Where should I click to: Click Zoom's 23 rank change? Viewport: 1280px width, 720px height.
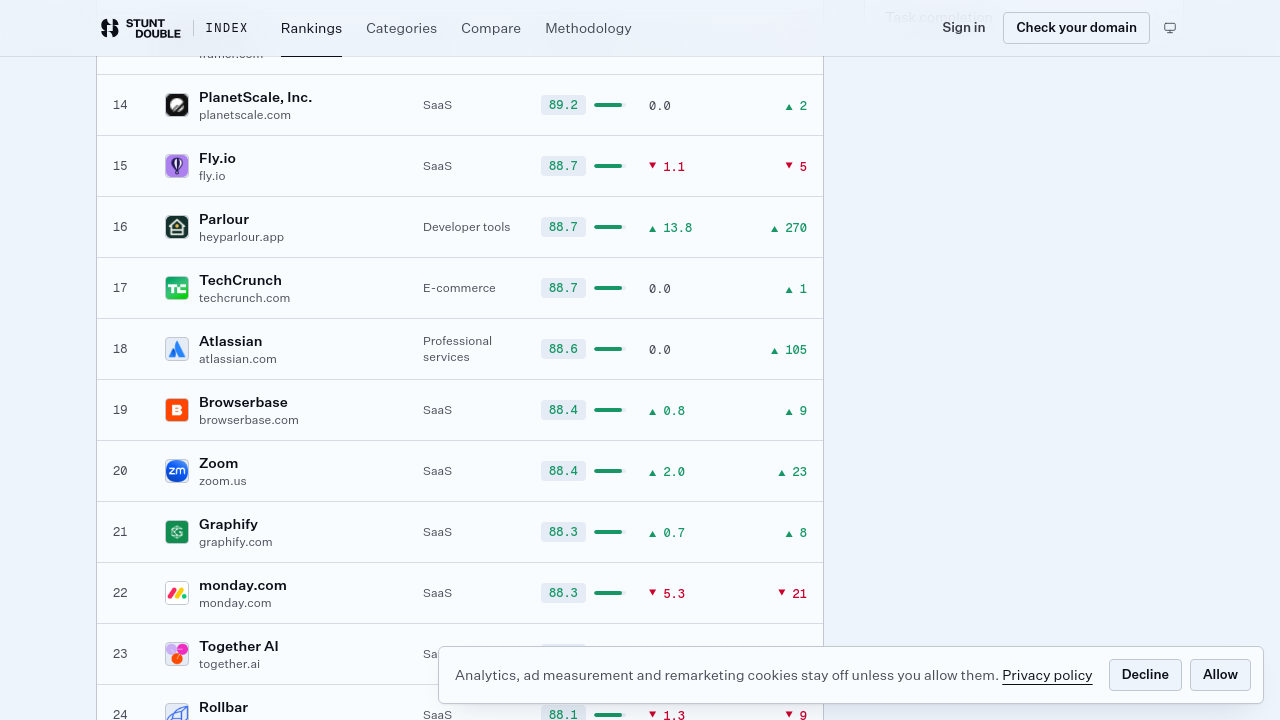(792, 472)
